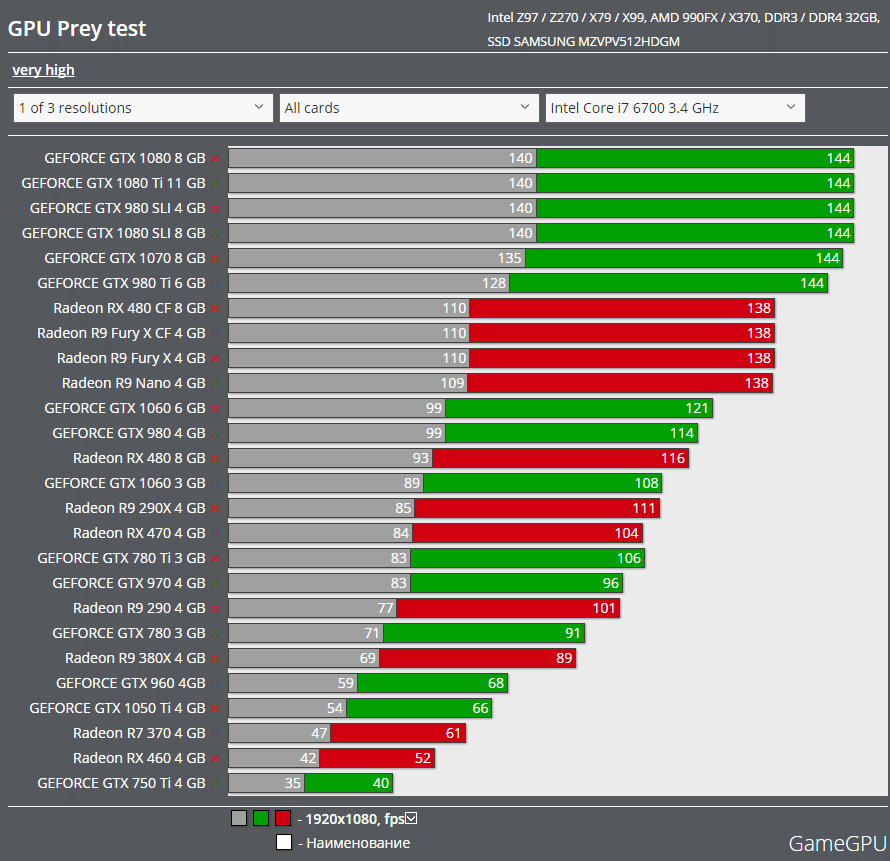This screenshot has width=890, height=861.
Task: Remove GEFORCE GTX 1060 3 GB with x
Action: click(215, 484)
